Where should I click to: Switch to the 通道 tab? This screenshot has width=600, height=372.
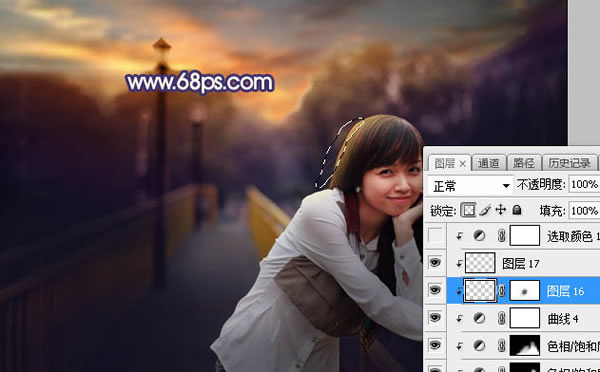(x=489, y=163)
